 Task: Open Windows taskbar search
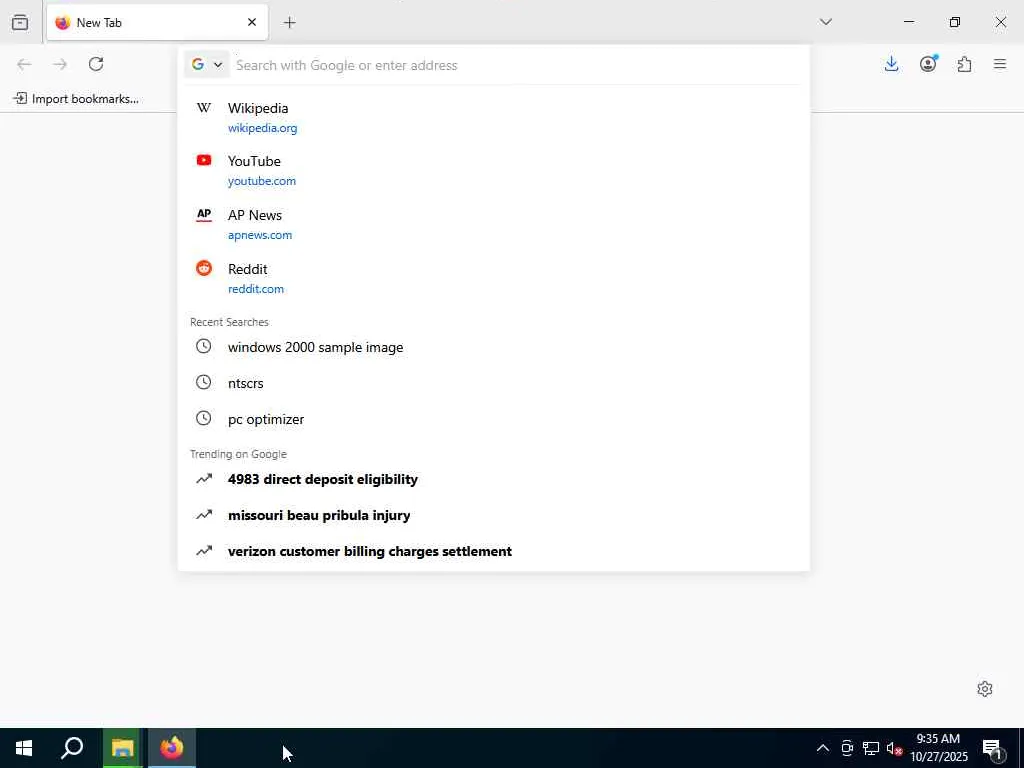[72, 748]
